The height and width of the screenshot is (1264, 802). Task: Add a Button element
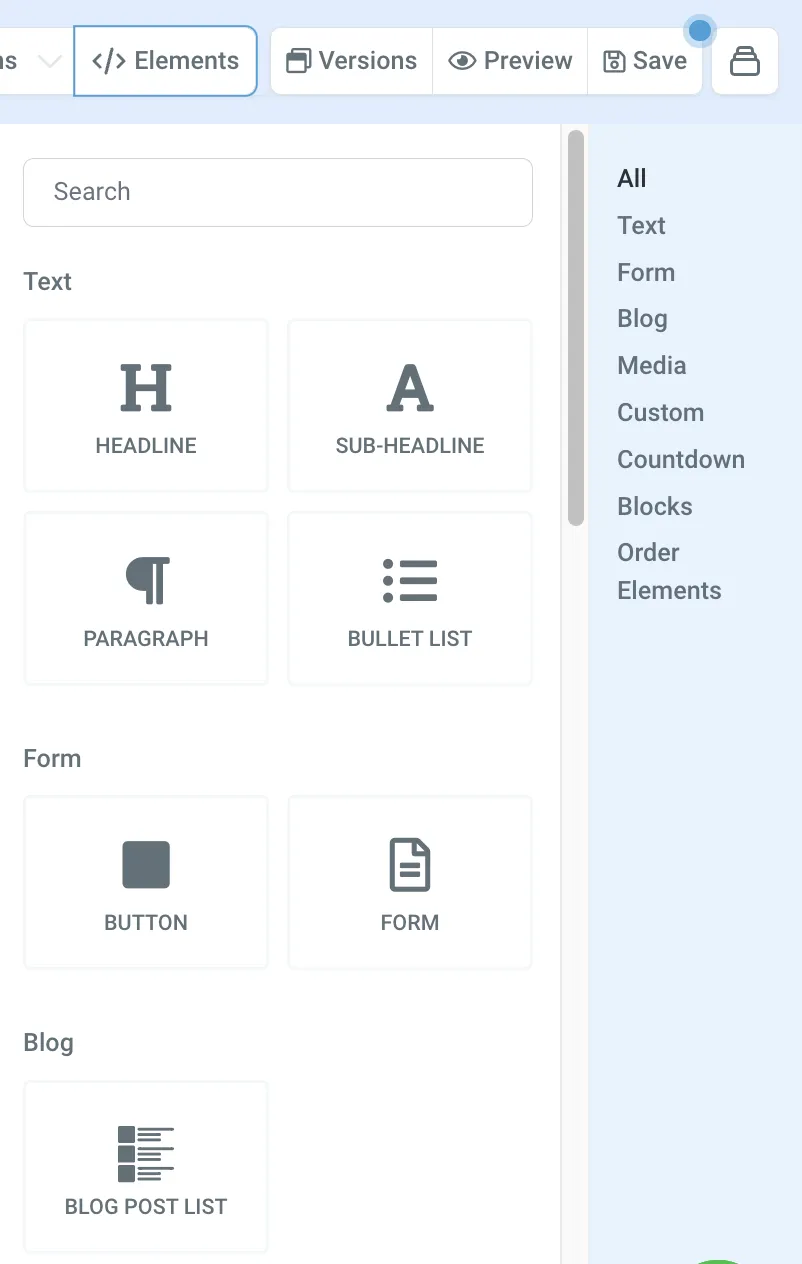(x=146, y=883)
